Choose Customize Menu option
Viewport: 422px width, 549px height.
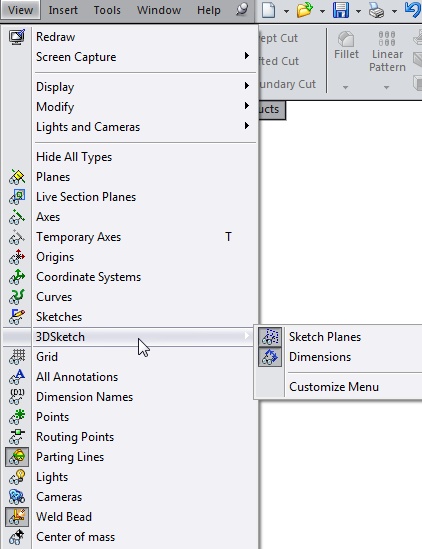334,387
